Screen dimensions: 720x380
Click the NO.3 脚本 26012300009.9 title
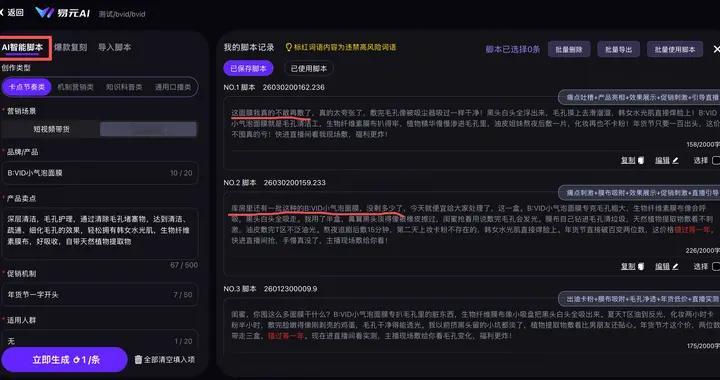click(x=270, y=289)
